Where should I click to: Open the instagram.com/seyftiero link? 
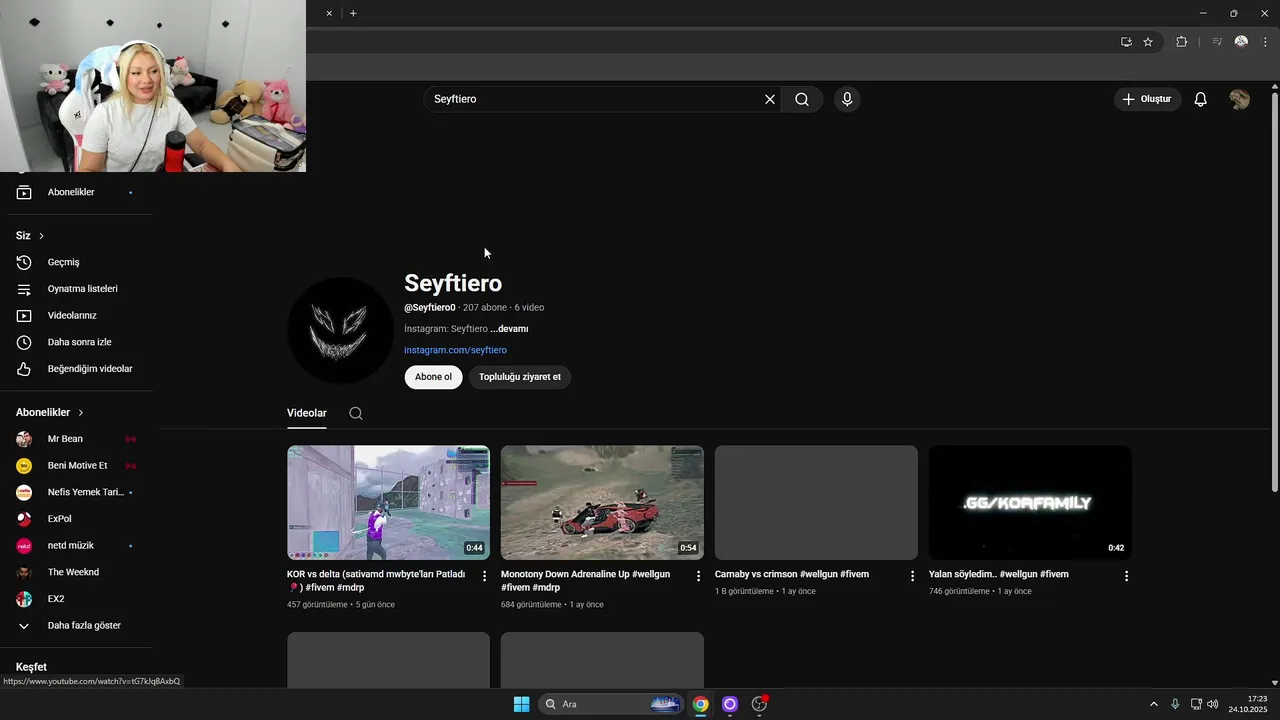[x=455, y=350]
